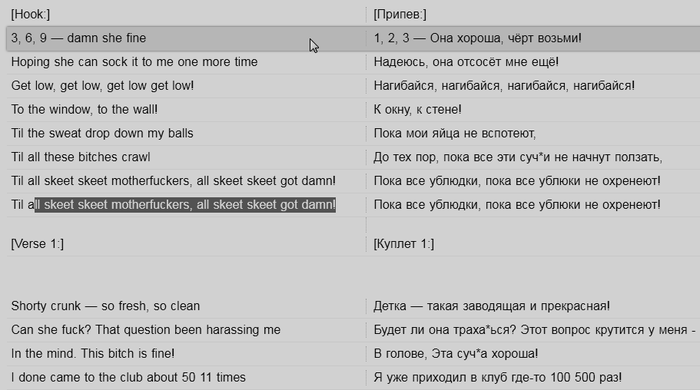Screen dimensions: 700x390
Task: Select 'To the window, to the wall!' line
Action: 84,109
